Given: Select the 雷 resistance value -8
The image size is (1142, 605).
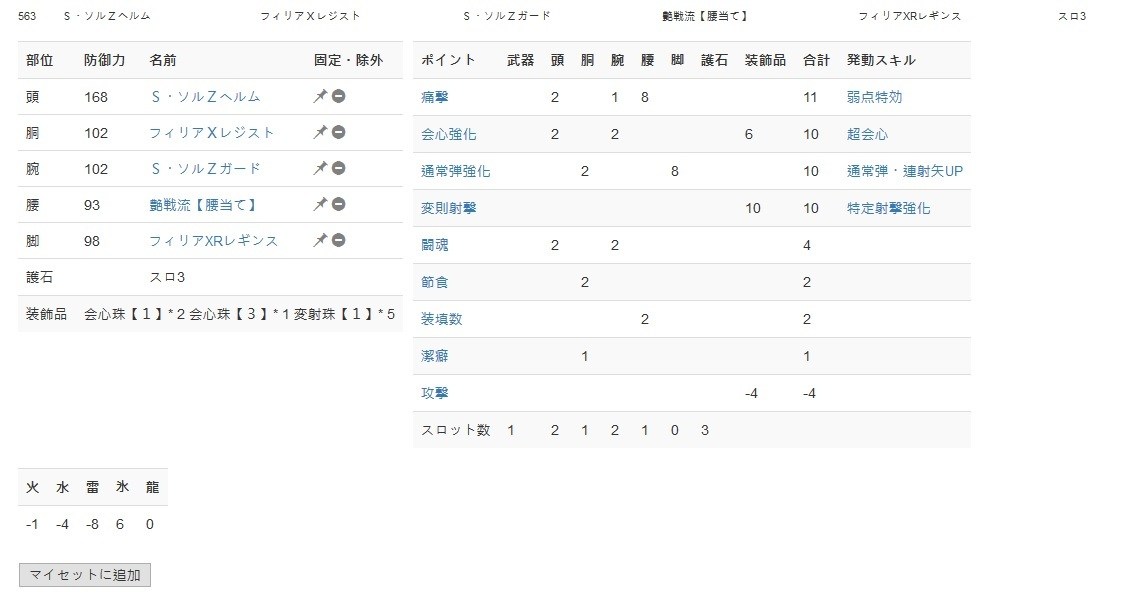Looking at the screenshot, I should (92, 524).
